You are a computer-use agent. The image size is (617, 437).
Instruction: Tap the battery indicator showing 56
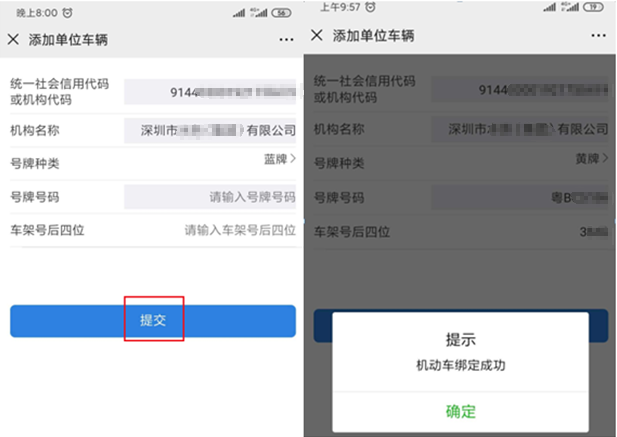[281, 13]
